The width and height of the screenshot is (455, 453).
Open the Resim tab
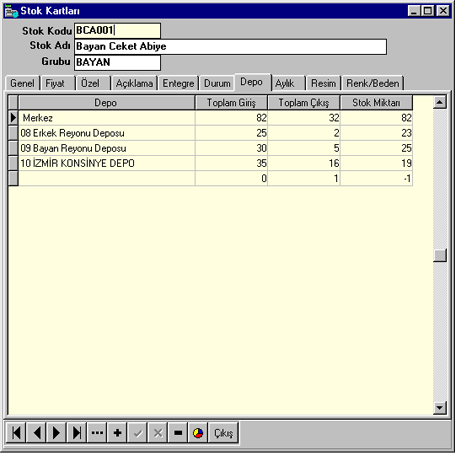click(323, 83)
